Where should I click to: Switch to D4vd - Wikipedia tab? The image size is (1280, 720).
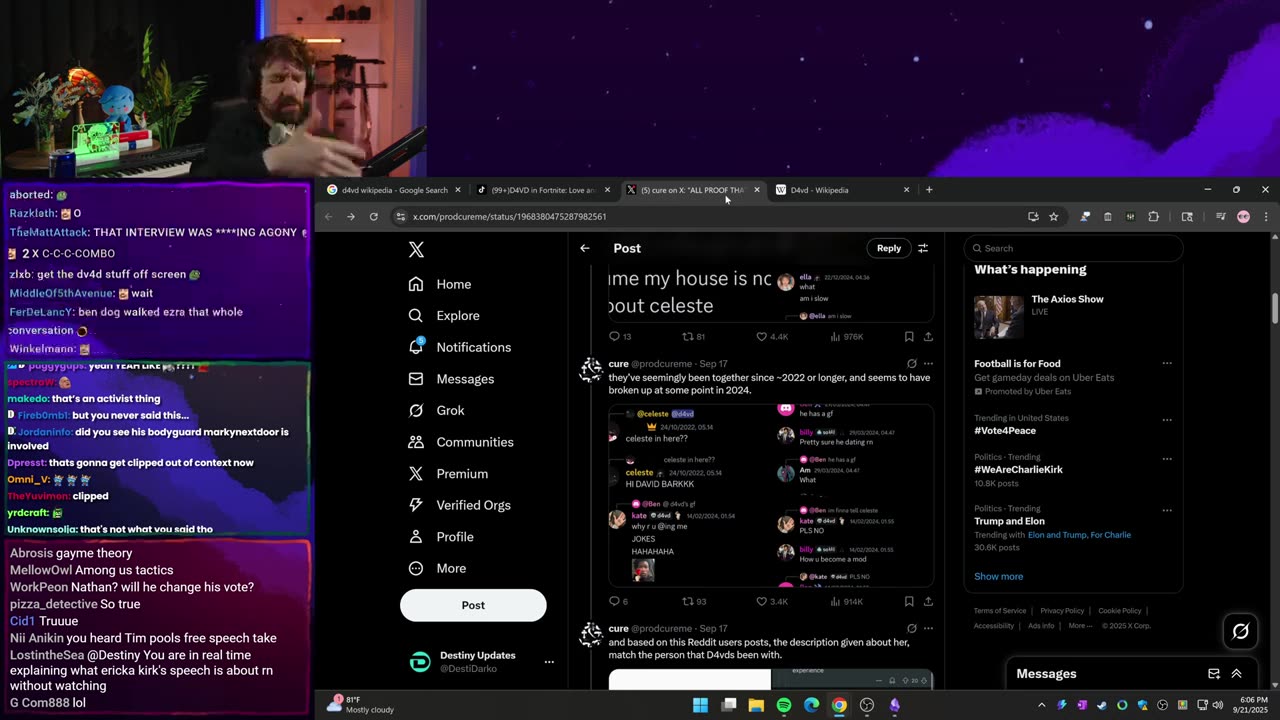point(844,190)
